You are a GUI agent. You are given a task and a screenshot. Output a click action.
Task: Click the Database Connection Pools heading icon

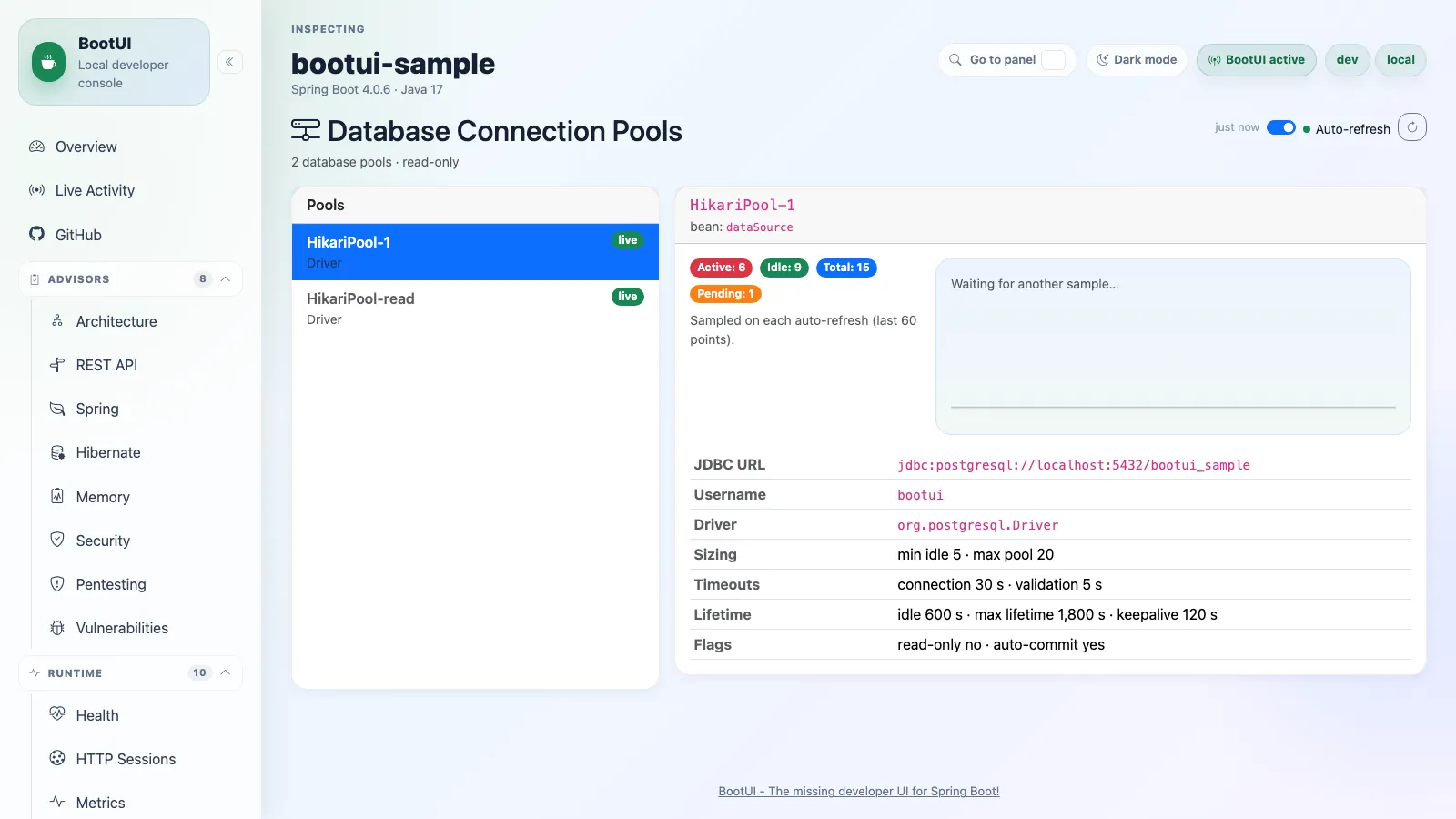tap(306, 130)
